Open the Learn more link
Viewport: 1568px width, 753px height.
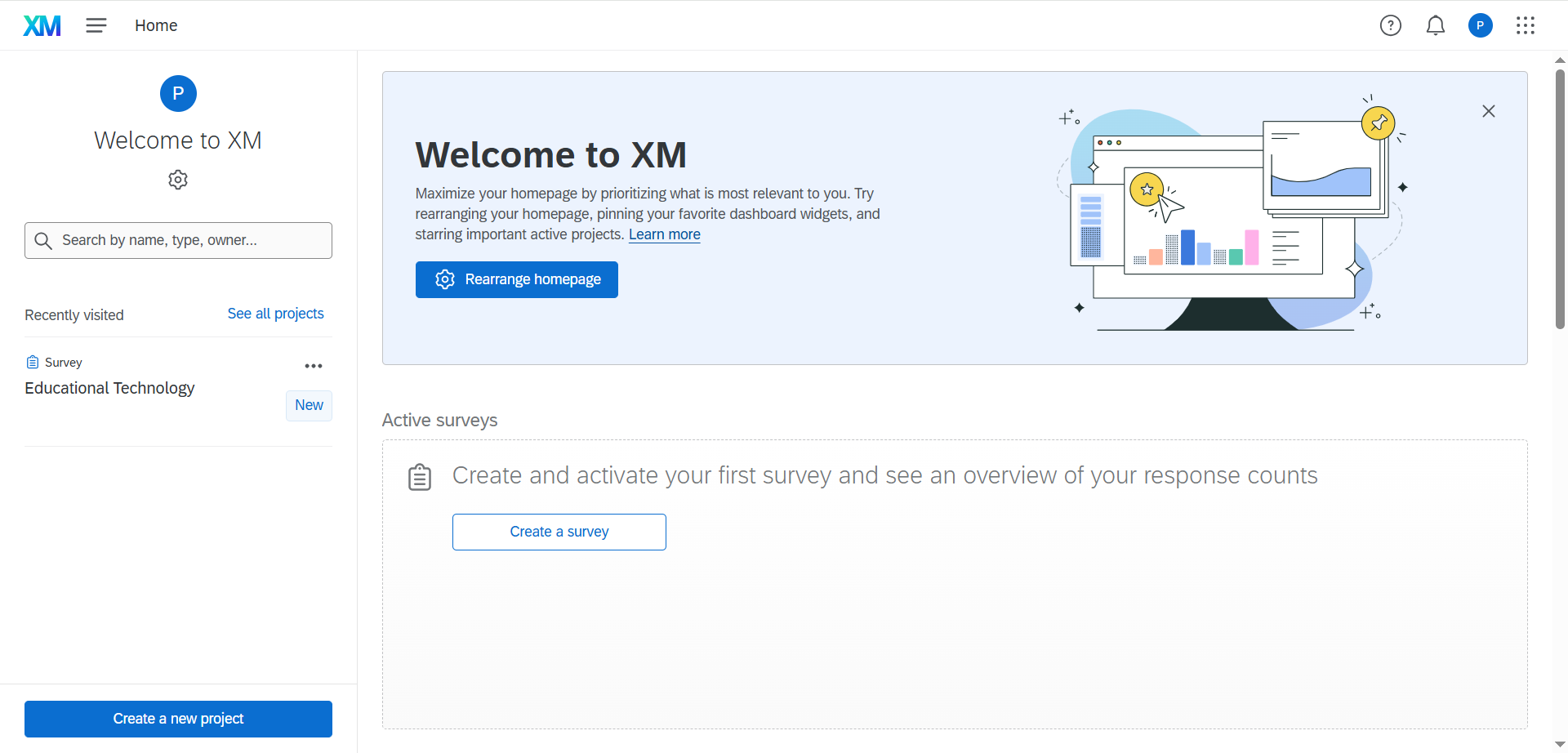click(664, 234)
